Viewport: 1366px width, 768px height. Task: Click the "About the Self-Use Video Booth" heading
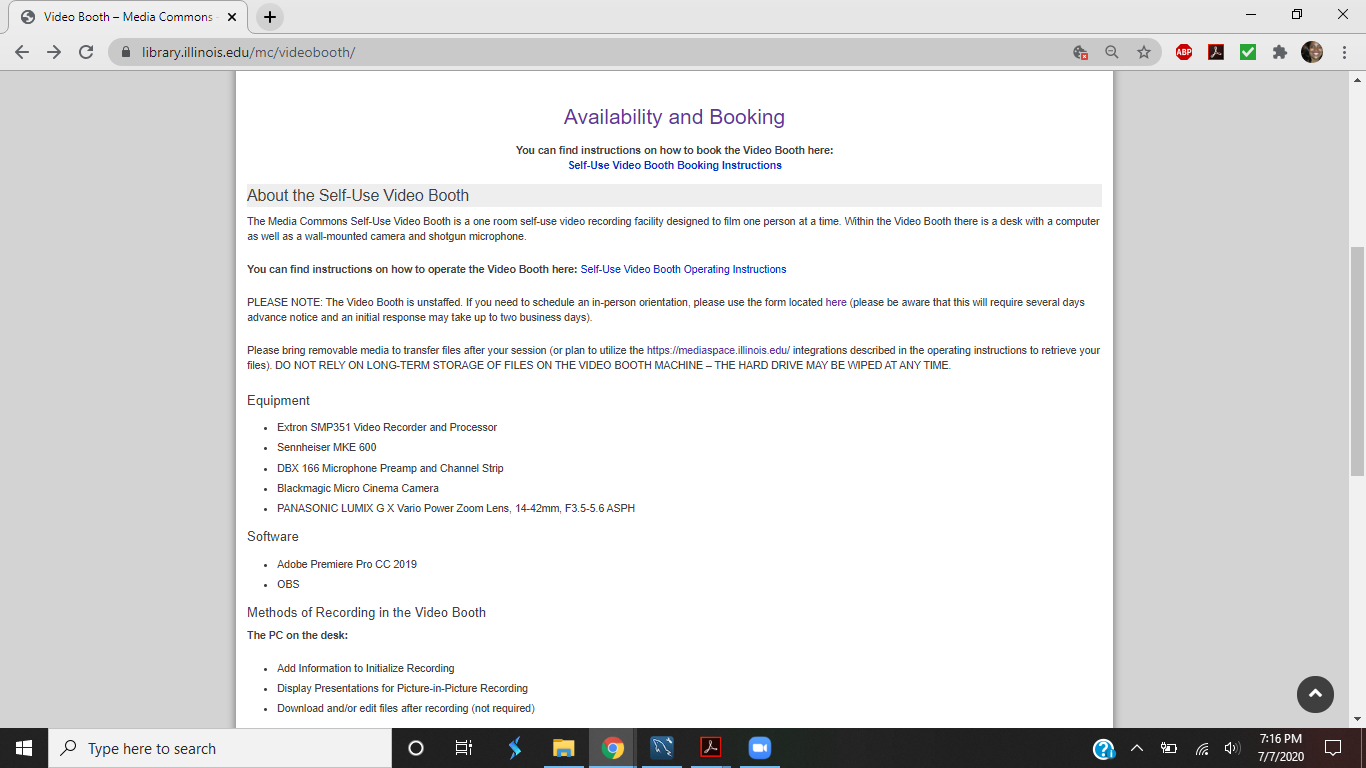coord(358,195)
